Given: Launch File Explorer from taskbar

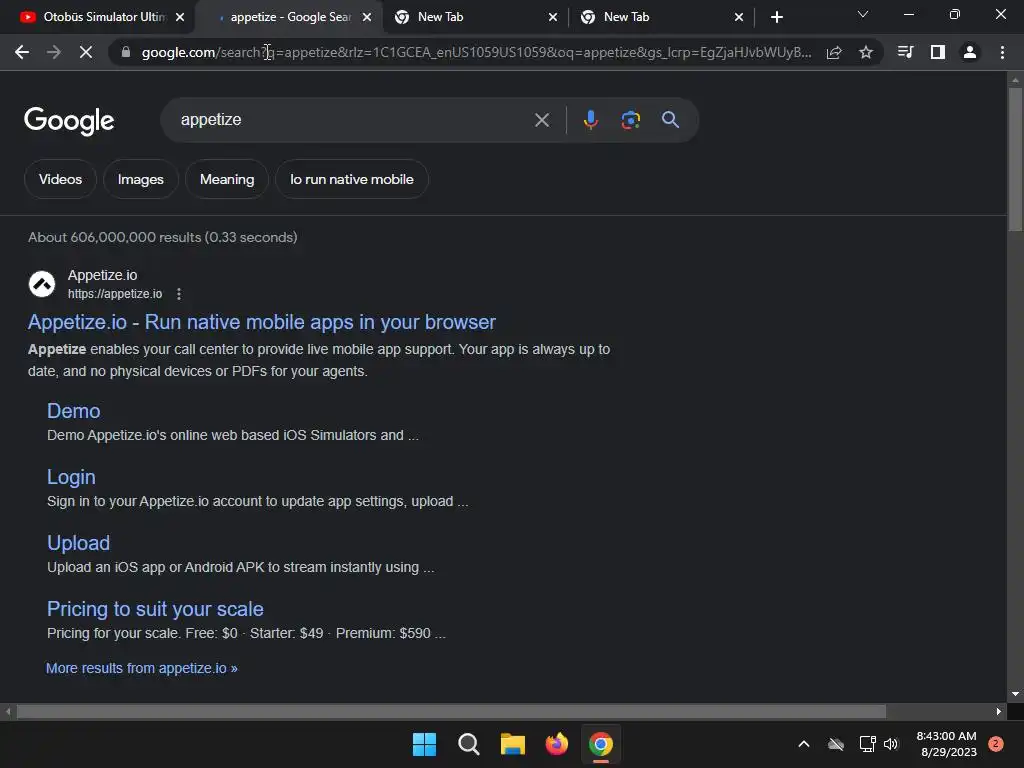Looking at the screenshot, I should 513,744.
